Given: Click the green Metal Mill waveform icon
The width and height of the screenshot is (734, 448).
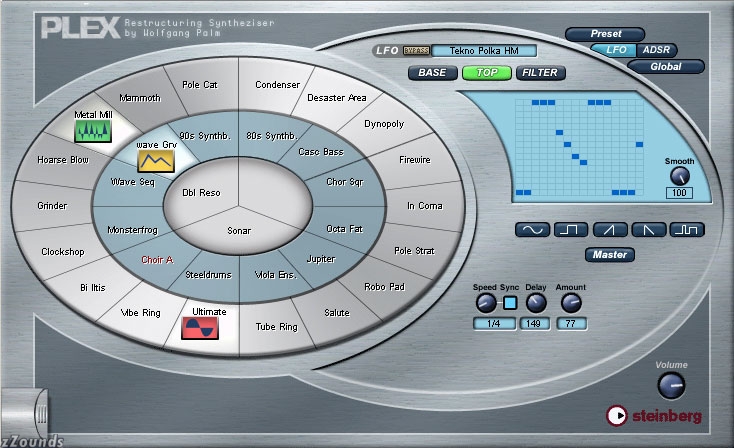Looking at the screenshot, I should click(x=93, y=131).
